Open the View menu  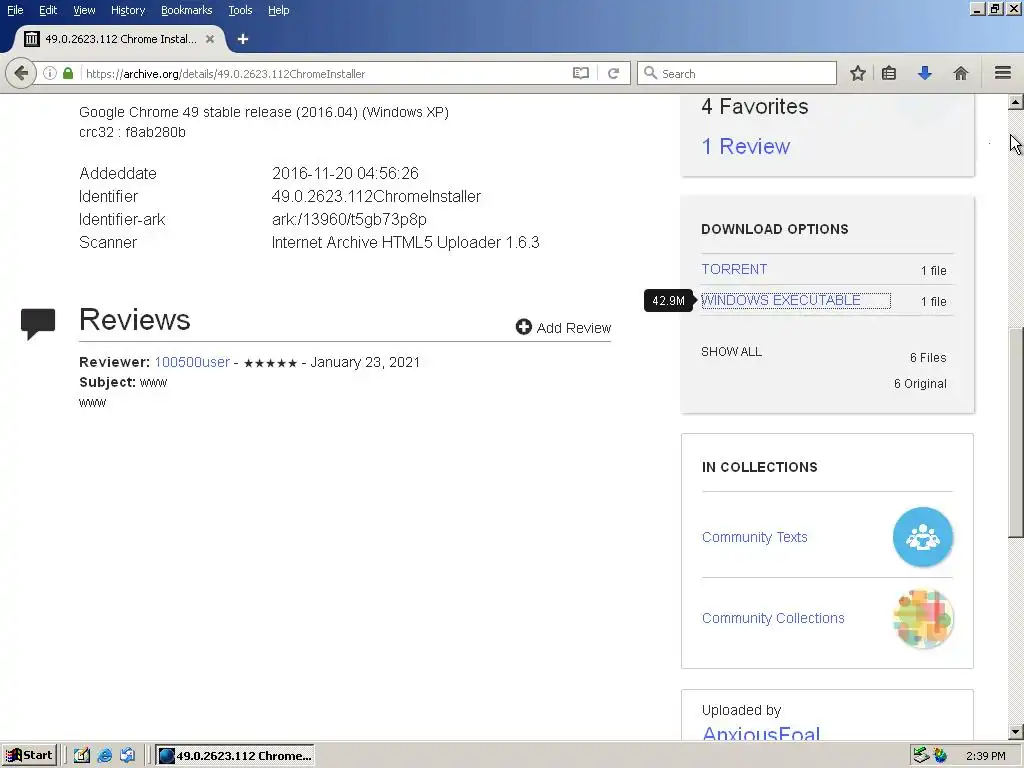point(84,10)
